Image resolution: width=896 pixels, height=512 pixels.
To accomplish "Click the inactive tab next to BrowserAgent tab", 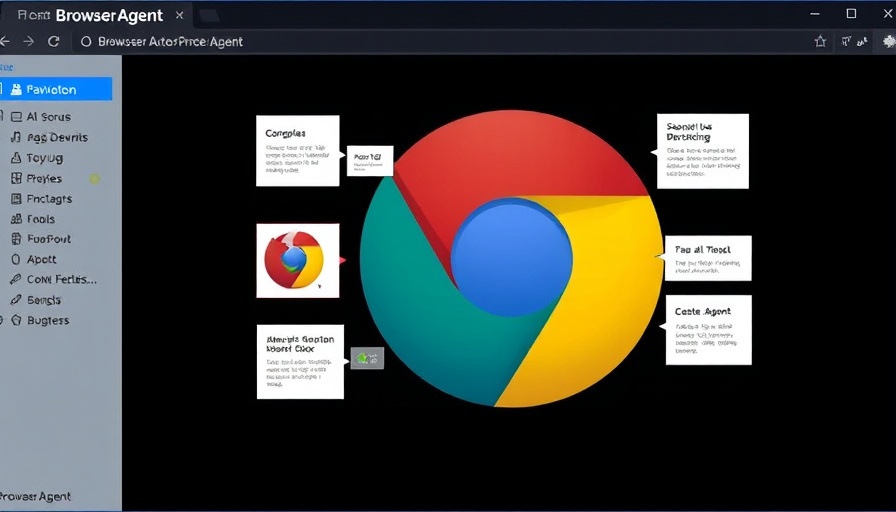I will click(209, 16).
